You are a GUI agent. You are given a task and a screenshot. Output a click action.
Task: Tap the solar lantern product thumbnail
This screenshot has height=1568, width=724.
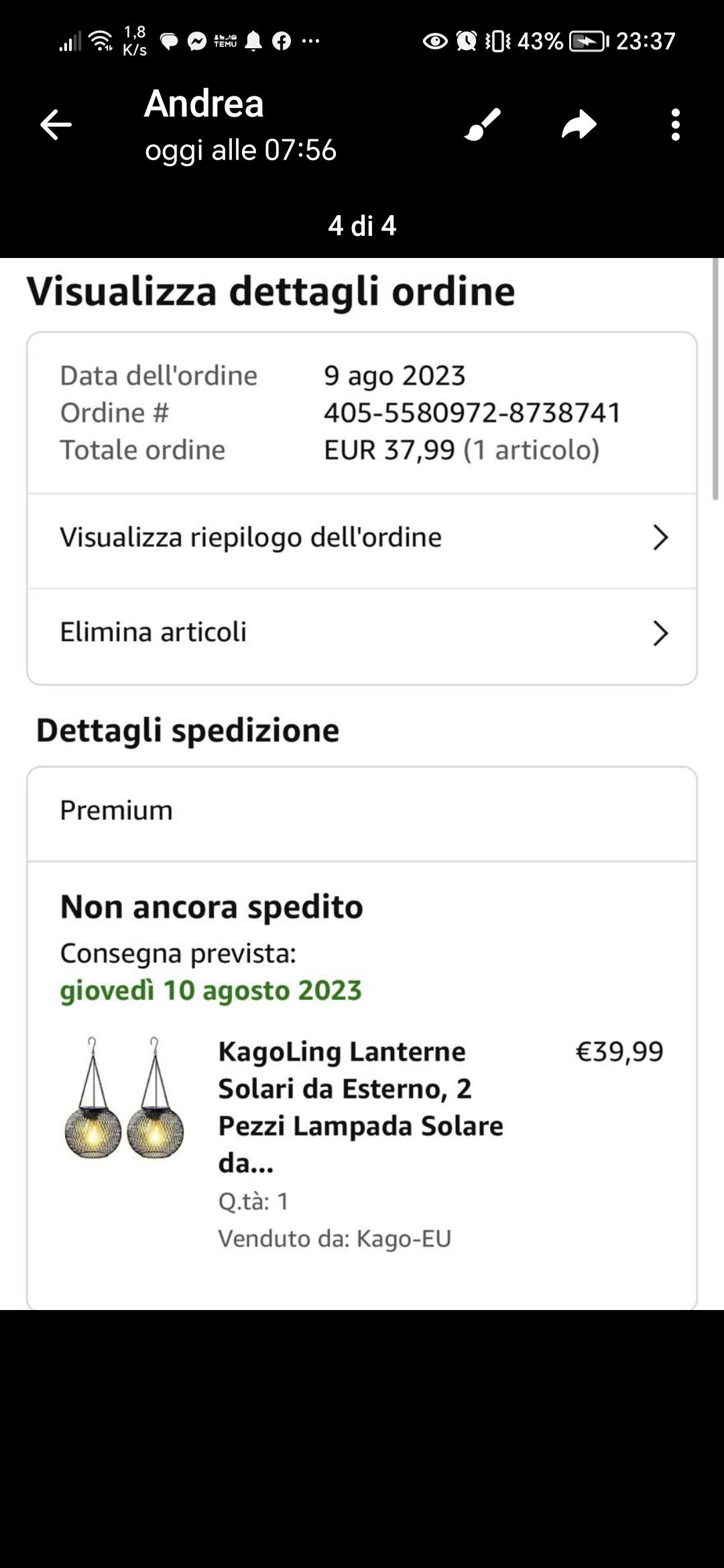point(124,1099)
